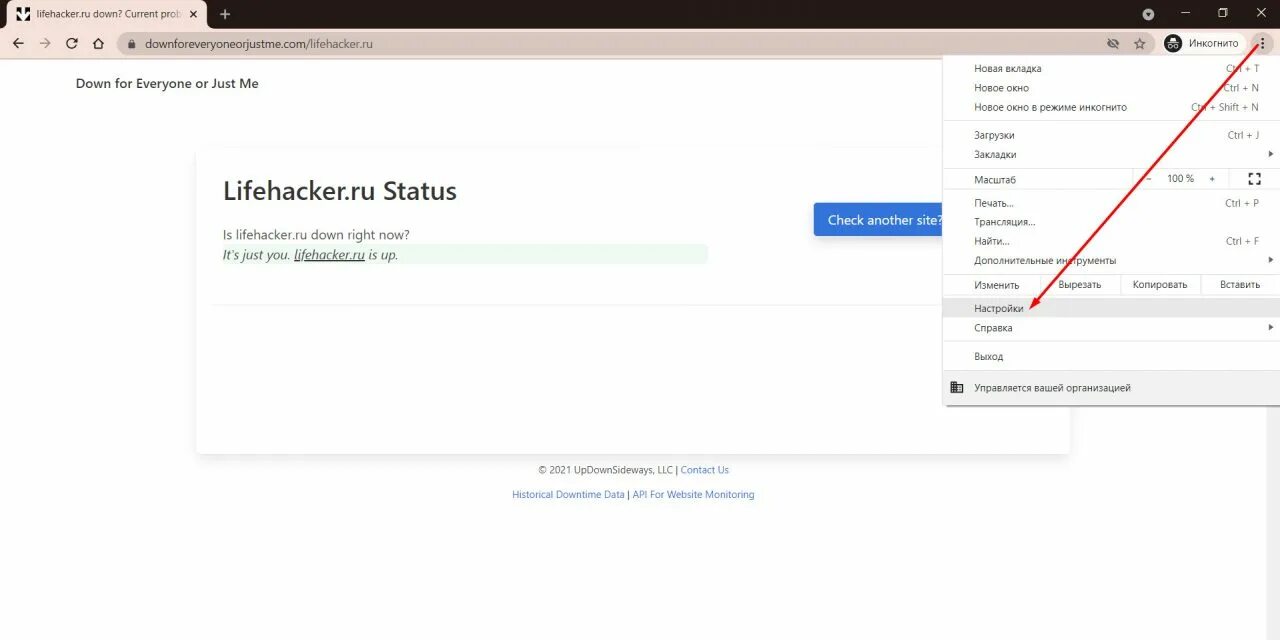This screenshot has width=1280, height=640.
Task: Click Управляется вашей организацией entry
Action: coord(1111,387)
